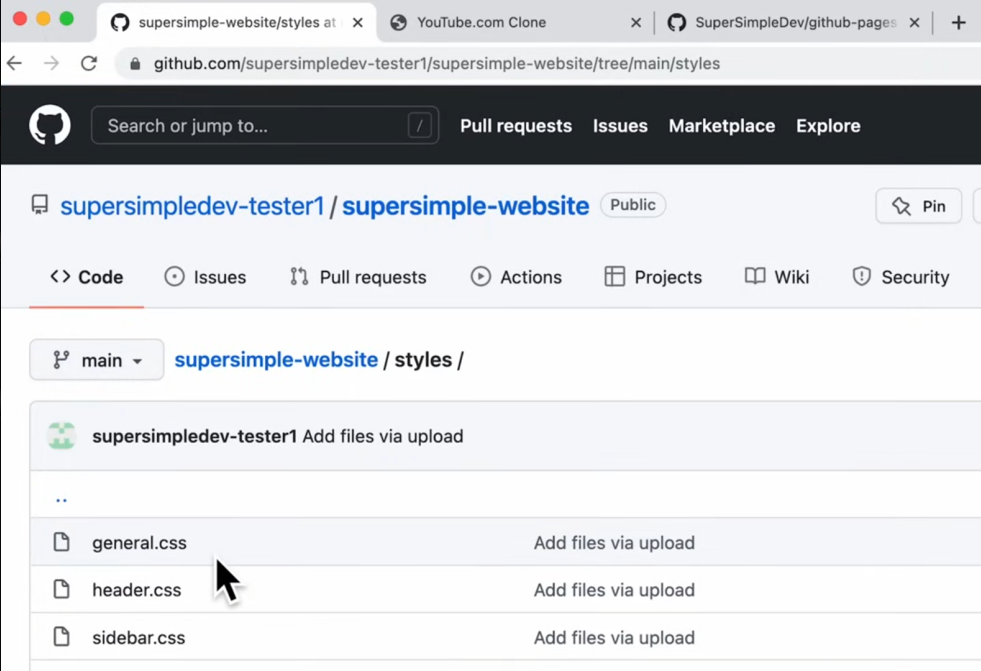
Task: Open a new tab with plus icon
Action: tap(958, 23)
